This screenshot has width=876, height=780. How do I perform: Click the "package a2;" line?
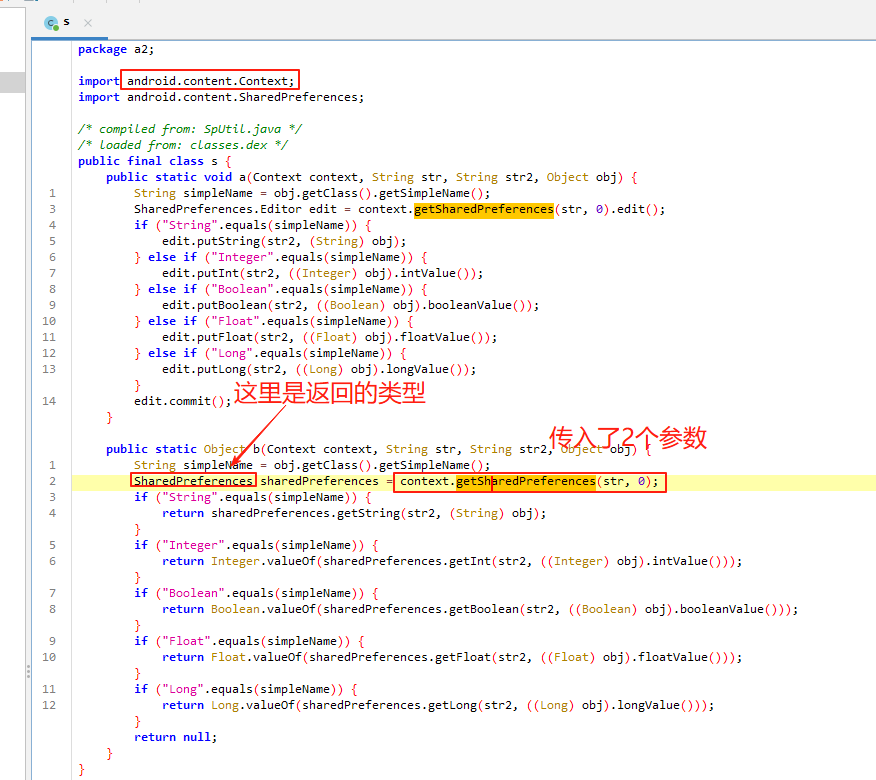point(116,49)
